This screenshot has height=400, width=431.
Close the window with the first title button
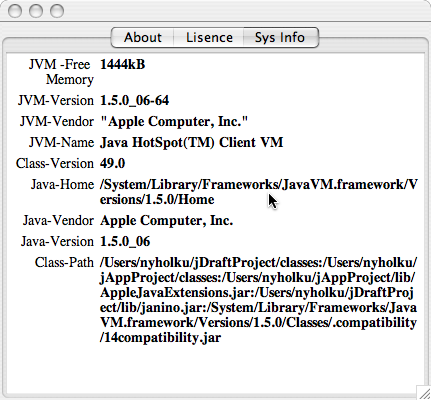tap(15, 11)
